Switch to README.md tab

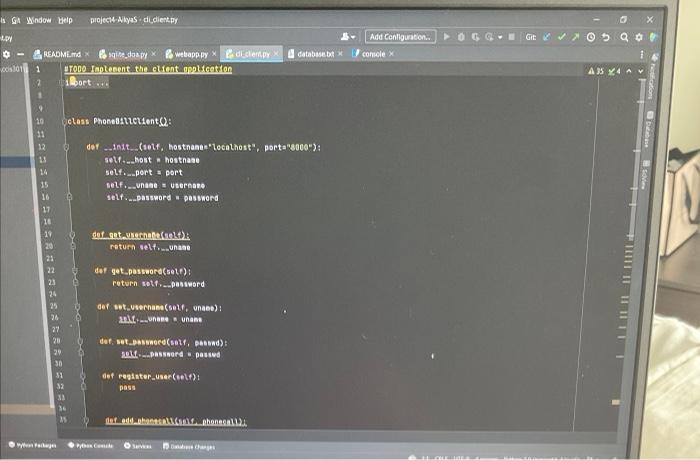(x=58, y=54)
